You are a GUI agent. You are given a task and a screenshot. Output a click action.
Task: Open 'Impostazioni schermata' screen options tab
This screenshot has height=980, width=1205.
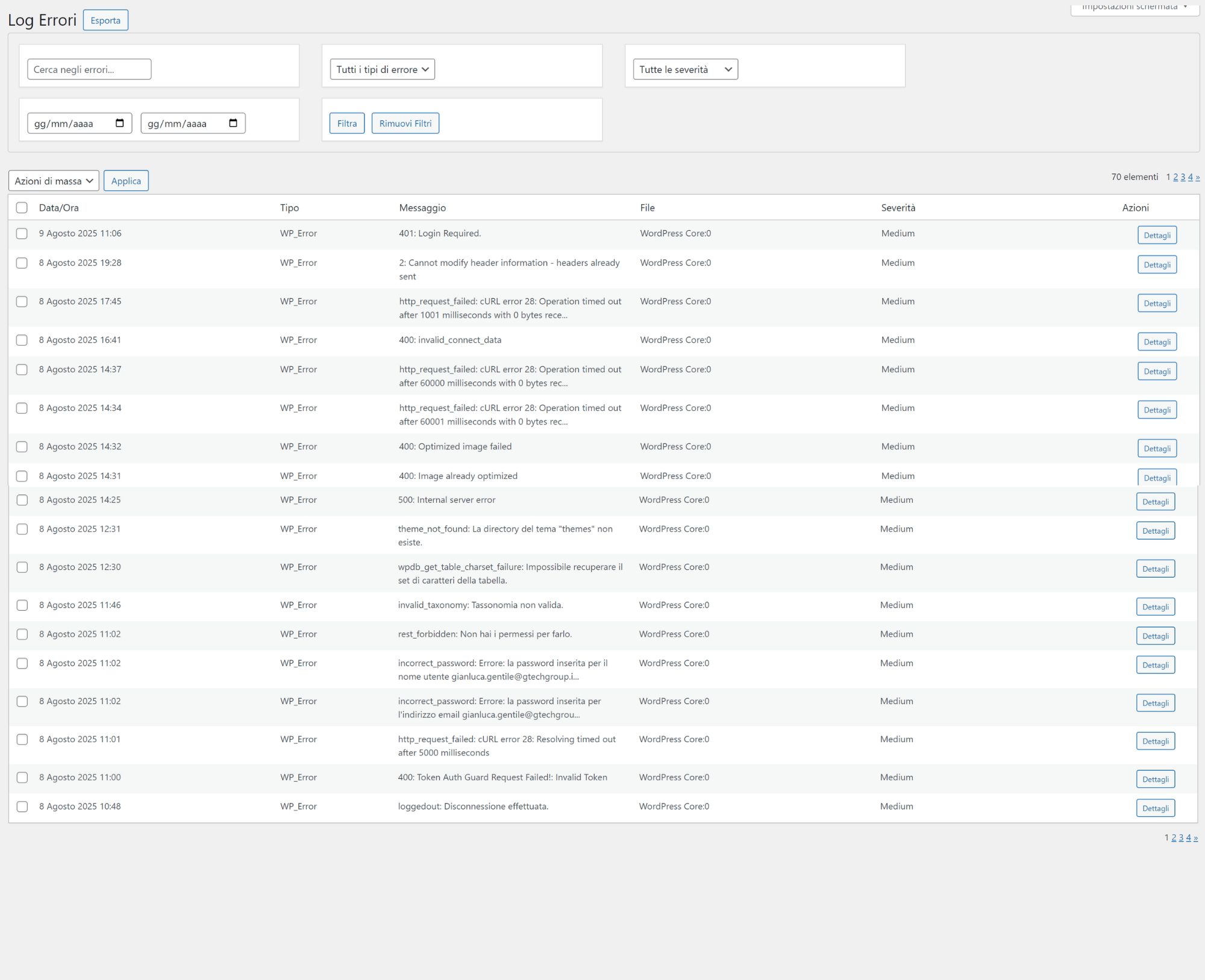click(1134, 7)
